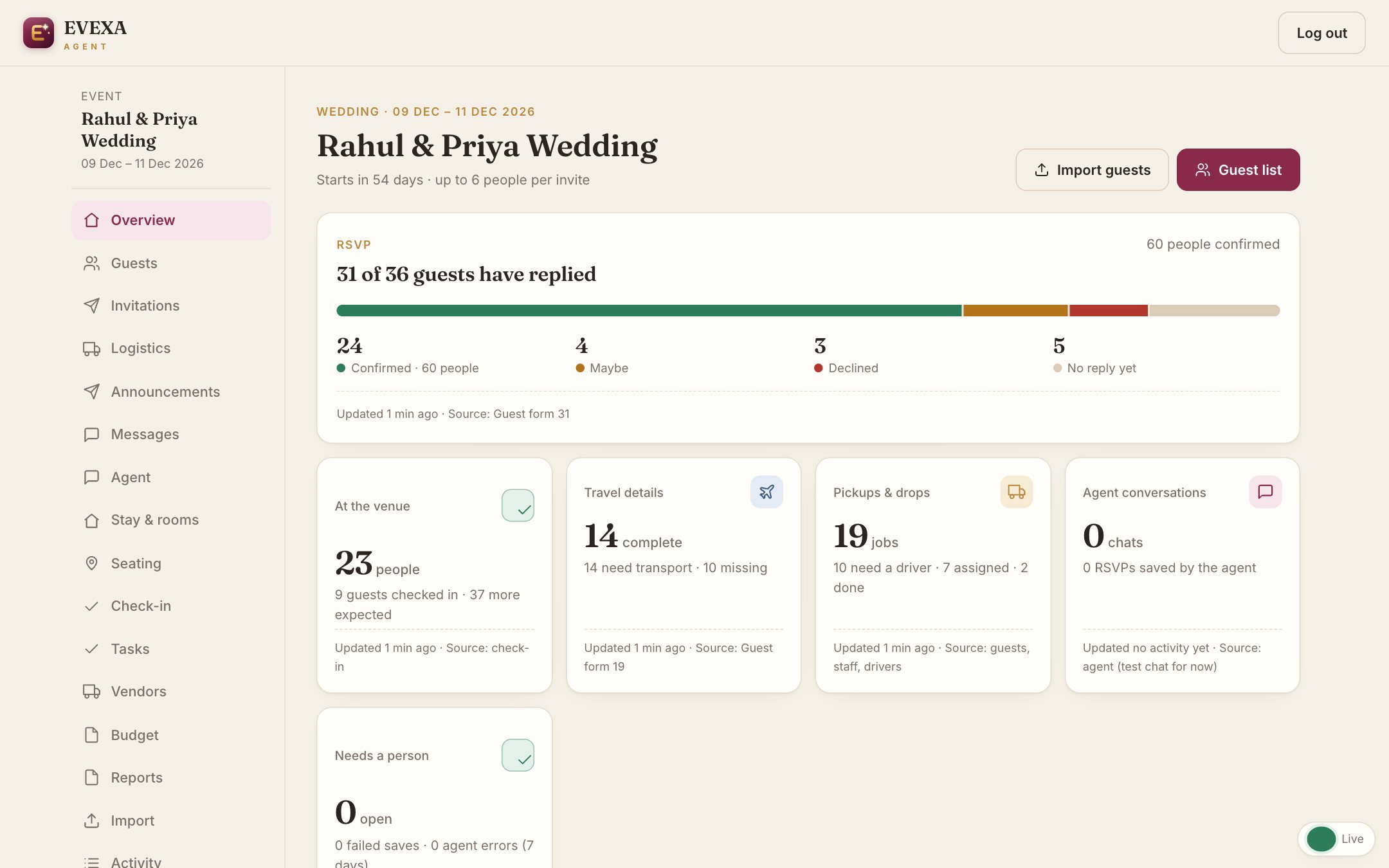Image resolution: width=1389 pixels, height=868 pixels.
Task: Click the Messages chat bubble icon
Action: [92, 435]
